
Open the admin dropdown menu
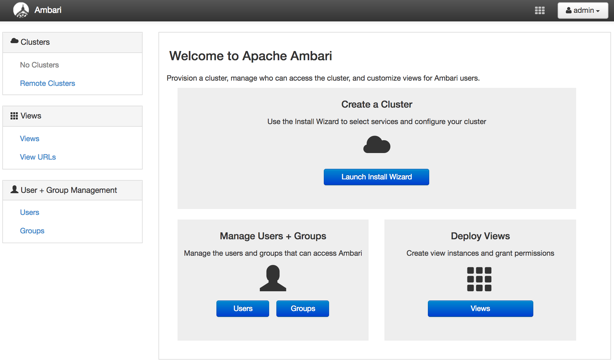pyautogui.click(x=583, y=11)
